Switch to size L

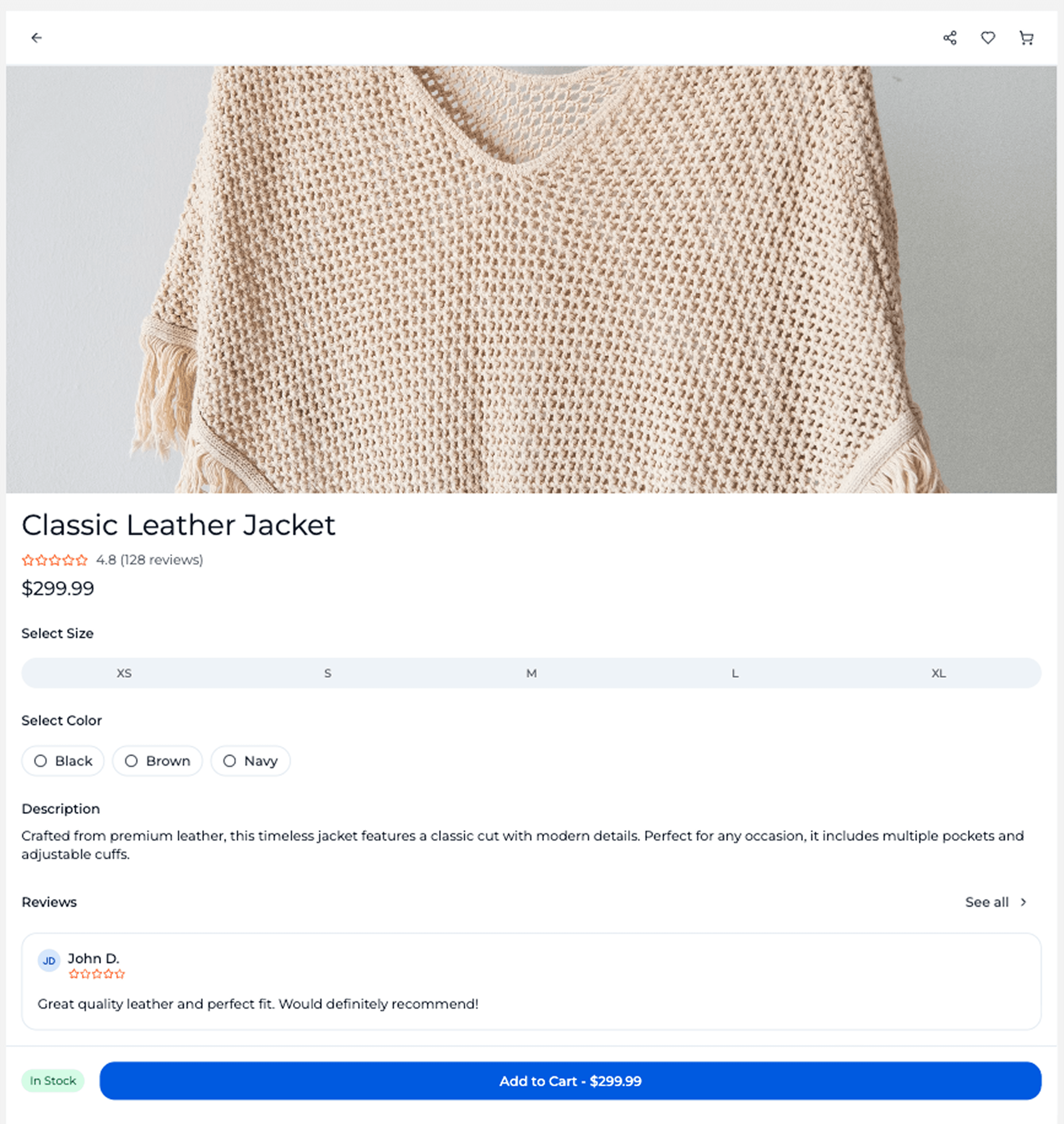tap(735, 673)
